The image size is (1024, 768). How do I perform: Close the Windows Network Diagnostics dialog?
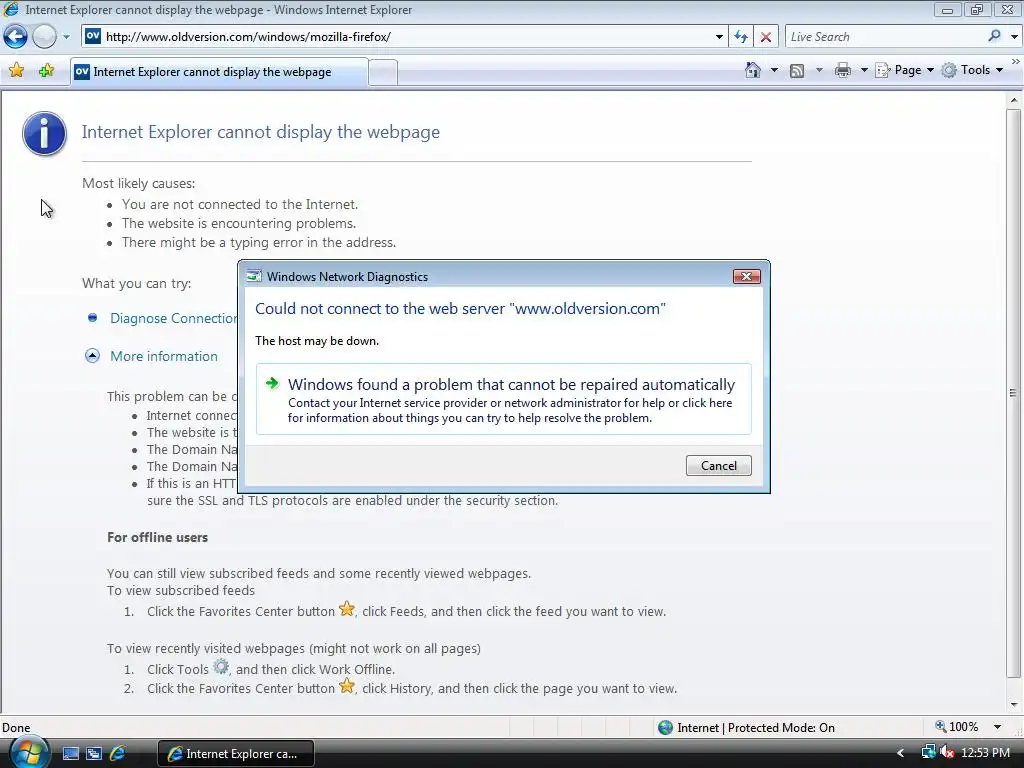pyautogui.click(x=746, y=276)
